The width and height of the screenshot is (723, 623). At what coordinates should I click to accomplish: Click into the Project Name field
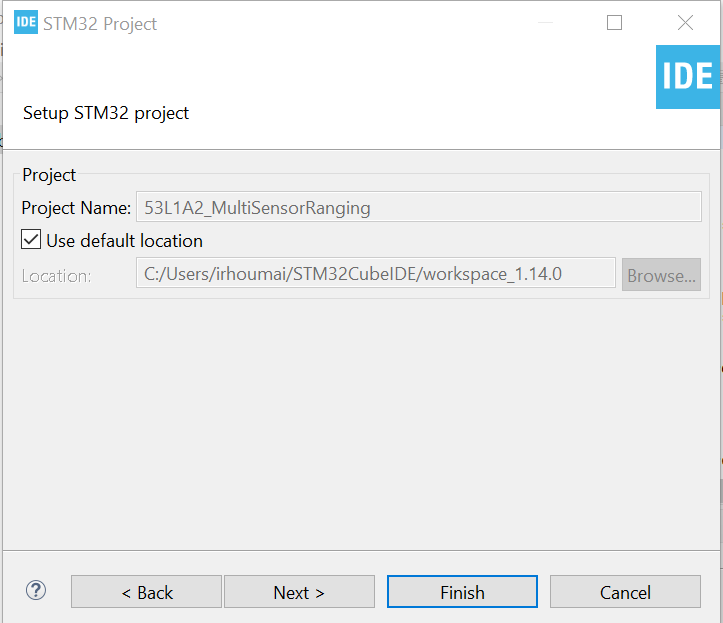tap(417, 208)
